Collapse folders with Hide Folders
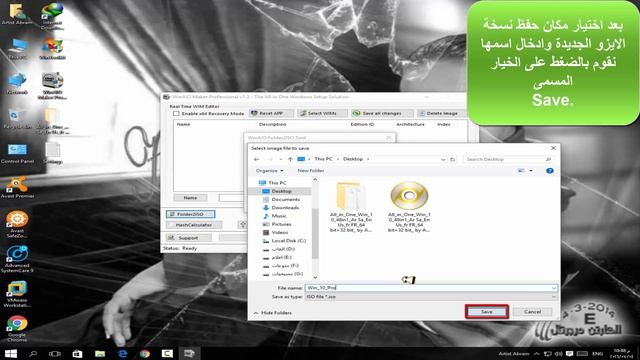 coord(273,313)
